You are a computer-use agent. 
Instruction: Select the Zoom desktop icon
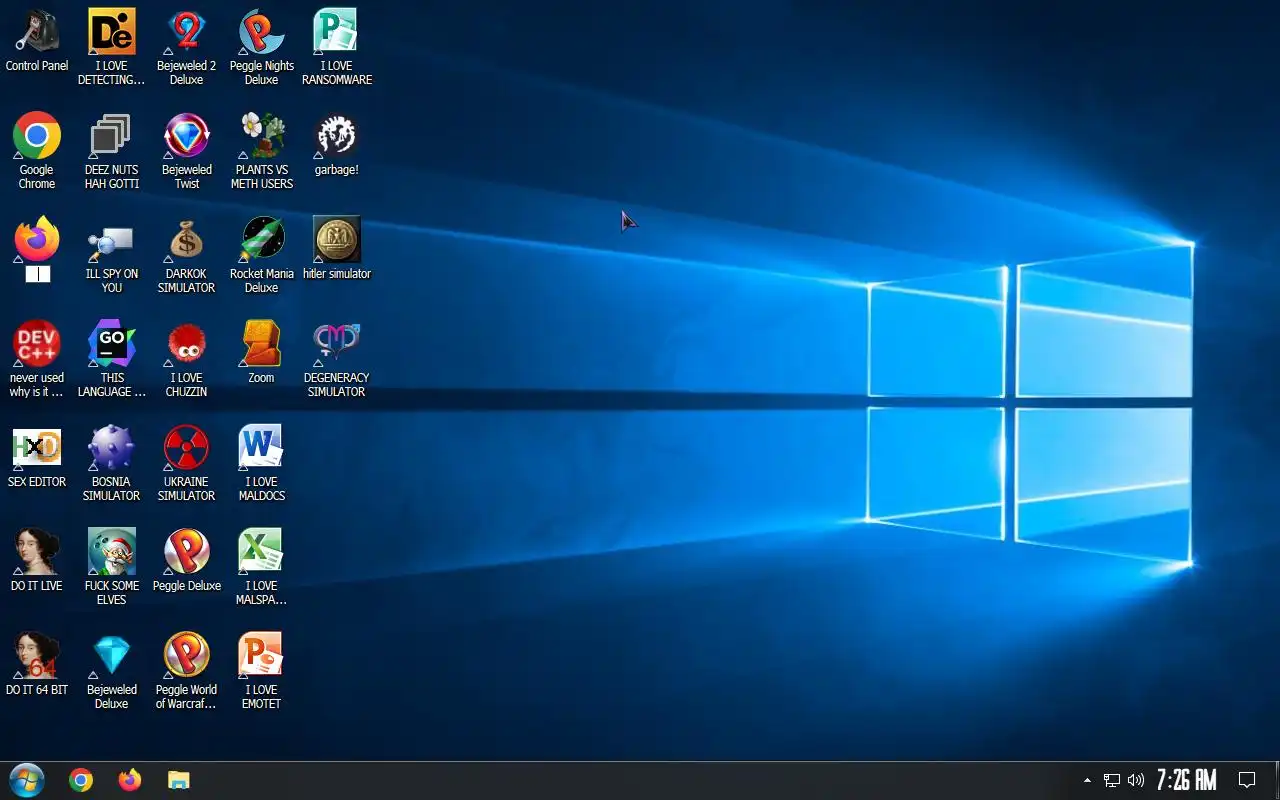pos(262,344)
